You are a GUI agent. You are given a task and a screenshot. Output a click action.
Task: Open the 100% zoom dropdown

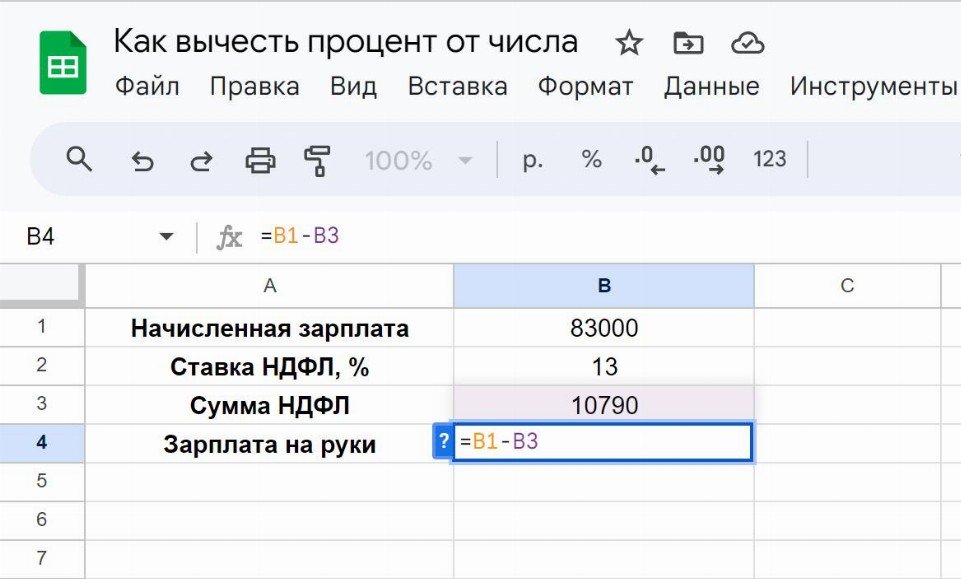418,160
